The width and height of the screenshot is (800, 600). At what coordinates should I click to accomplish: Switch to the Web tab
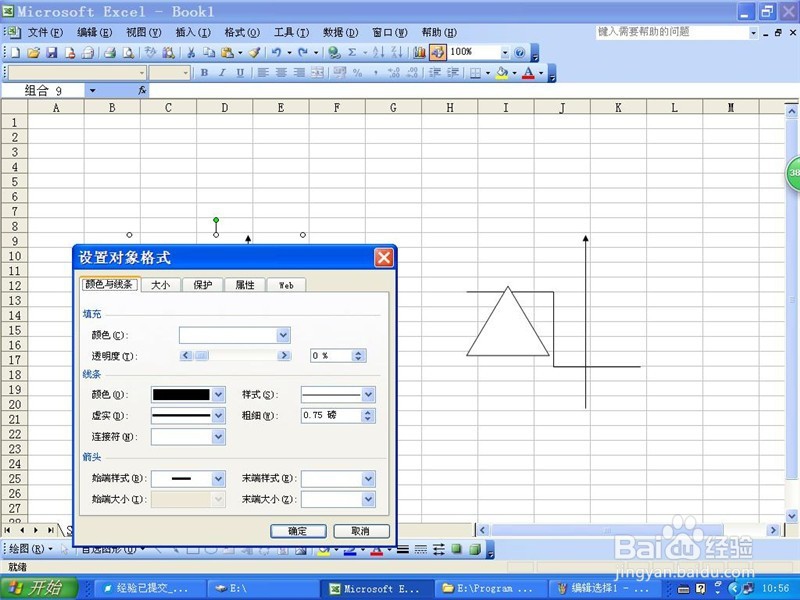[x=286, y=285]
